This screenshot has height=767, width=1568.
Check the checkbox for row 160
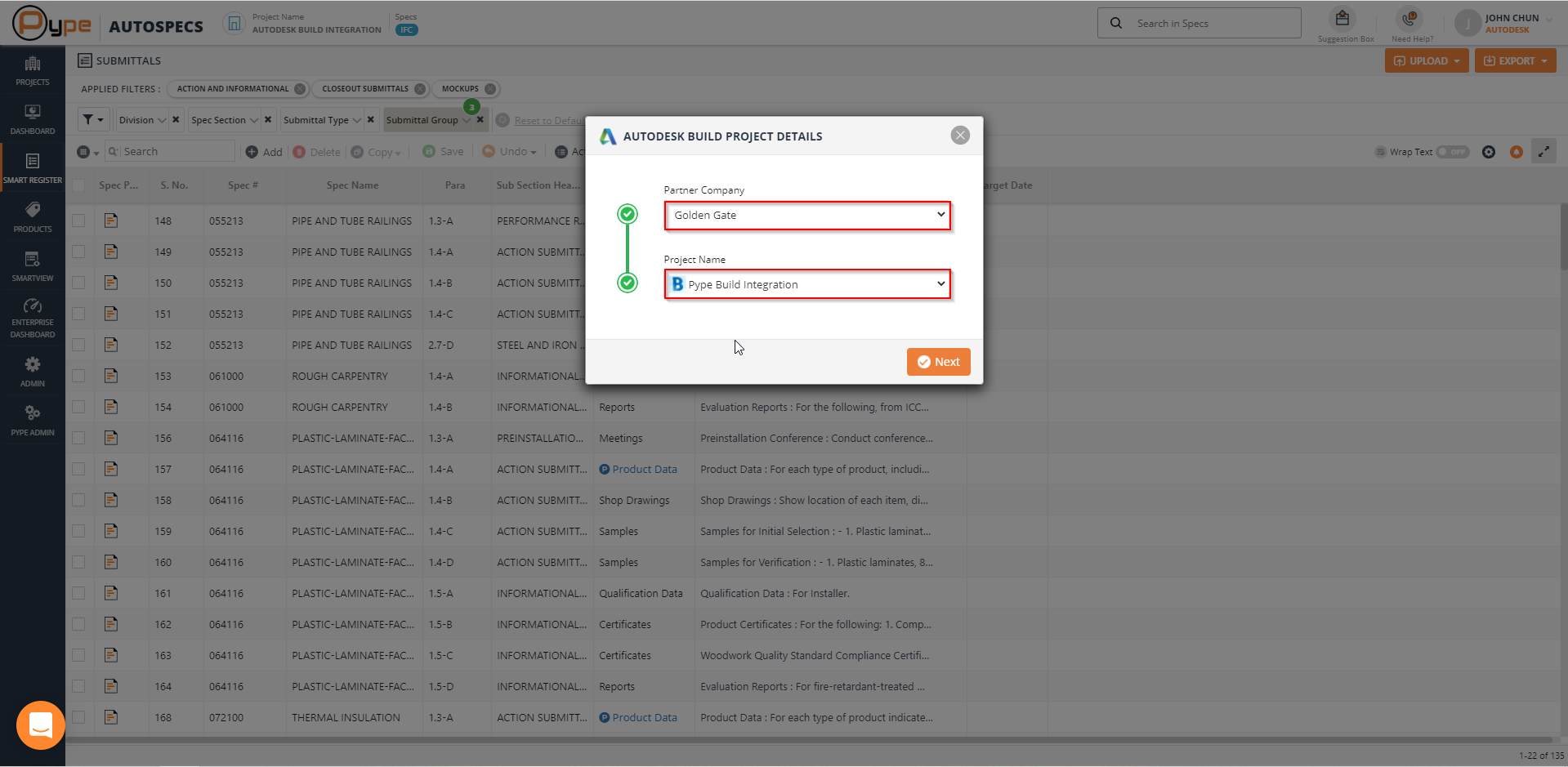click(x=78, y=562)
